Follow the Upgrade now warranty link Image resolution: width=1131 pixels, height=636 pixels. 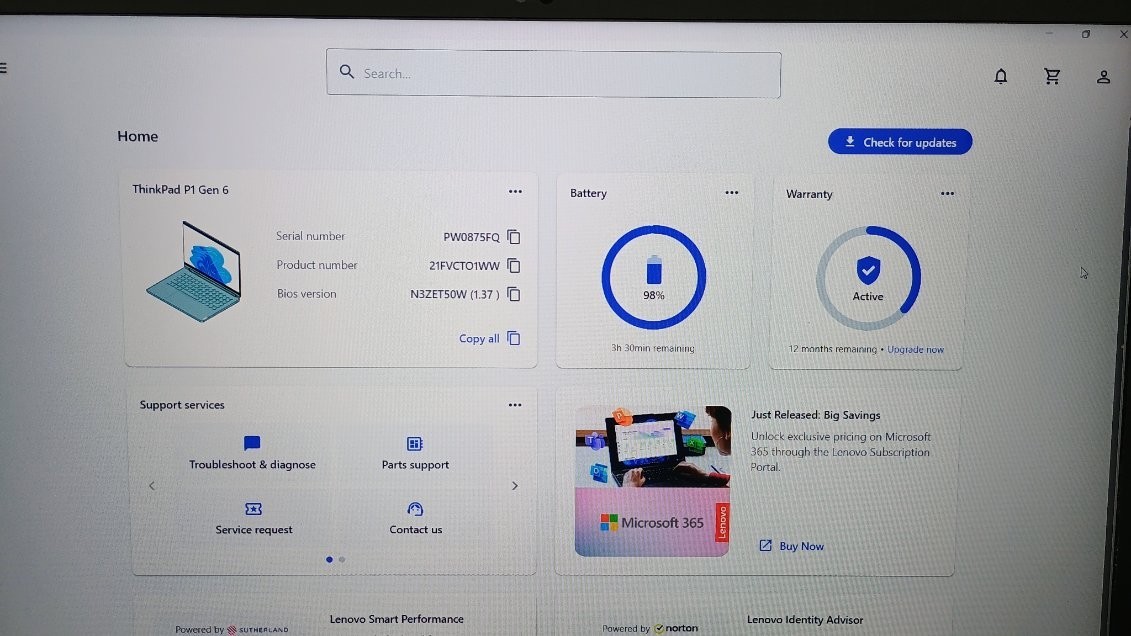click(x=915, y=350)
